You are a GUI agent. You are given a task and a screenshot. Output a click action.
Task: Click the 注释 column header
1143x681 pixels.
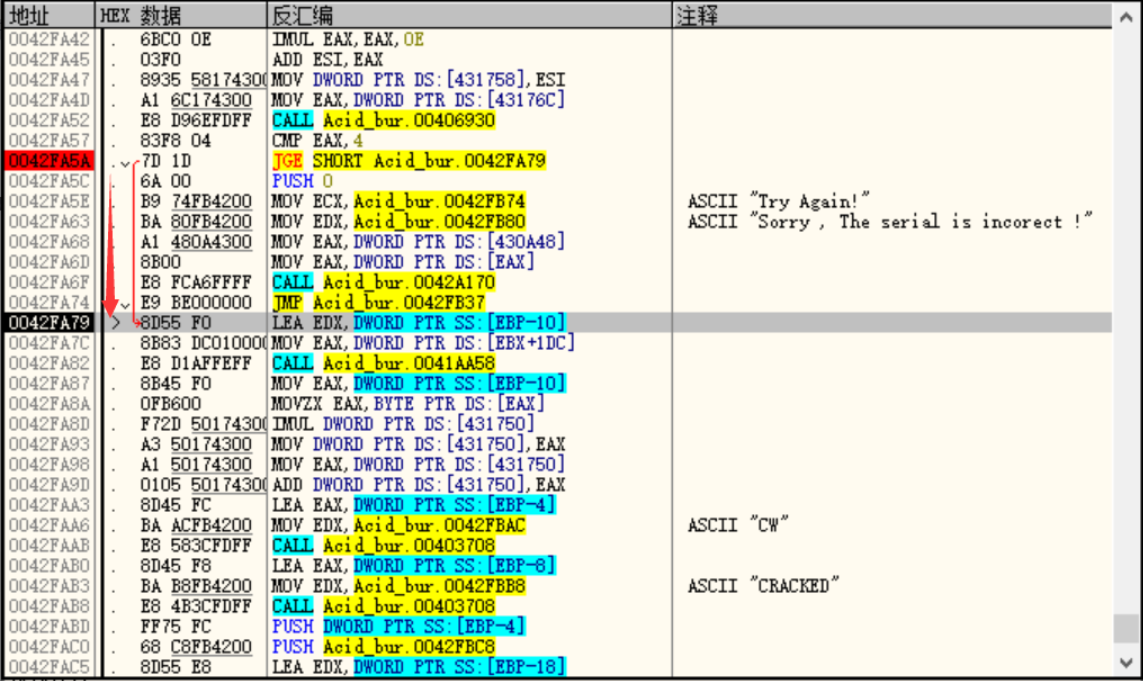[892, 15]
